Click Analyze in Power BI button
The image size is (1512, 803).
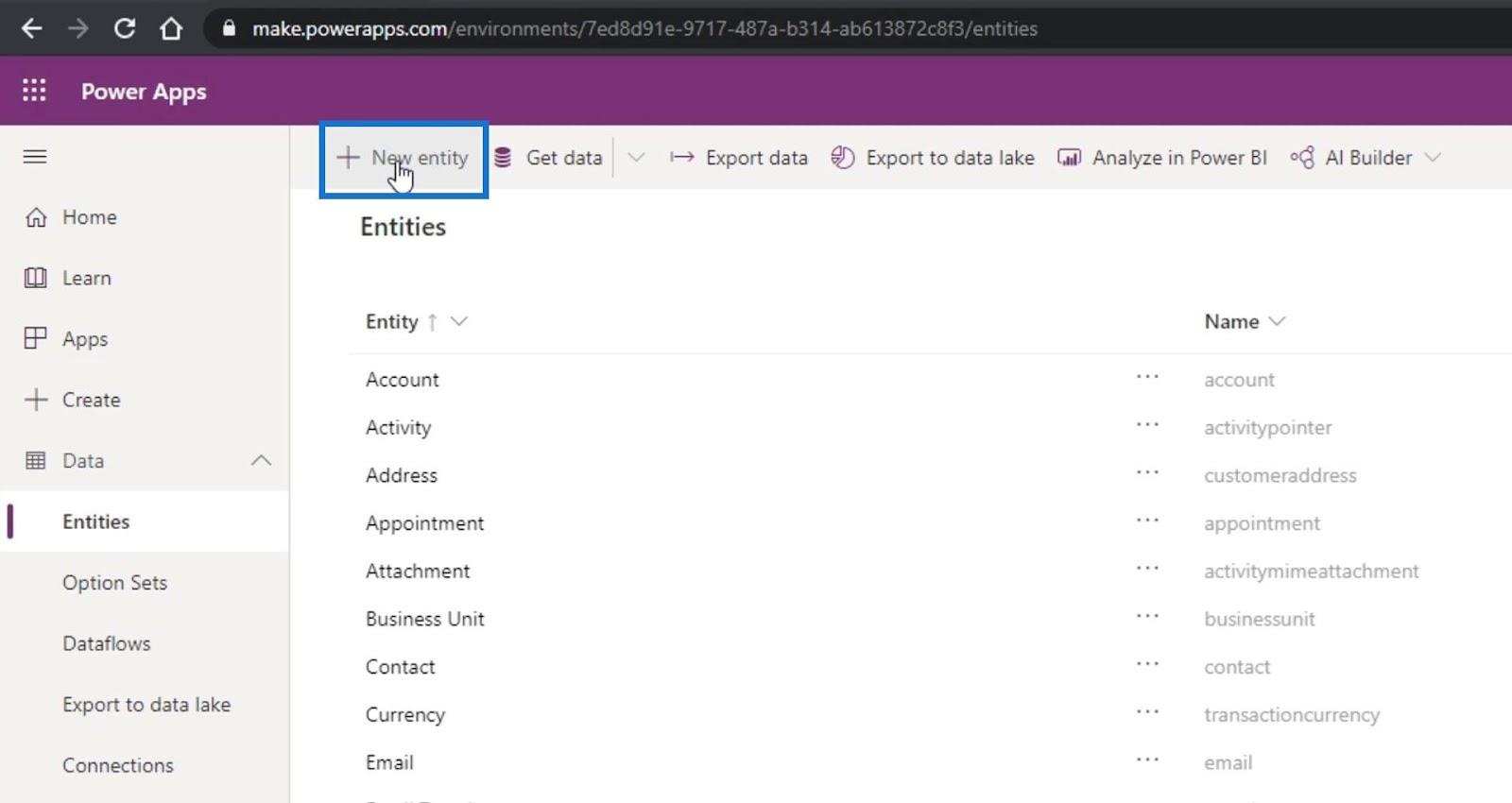pos(1162,158)
